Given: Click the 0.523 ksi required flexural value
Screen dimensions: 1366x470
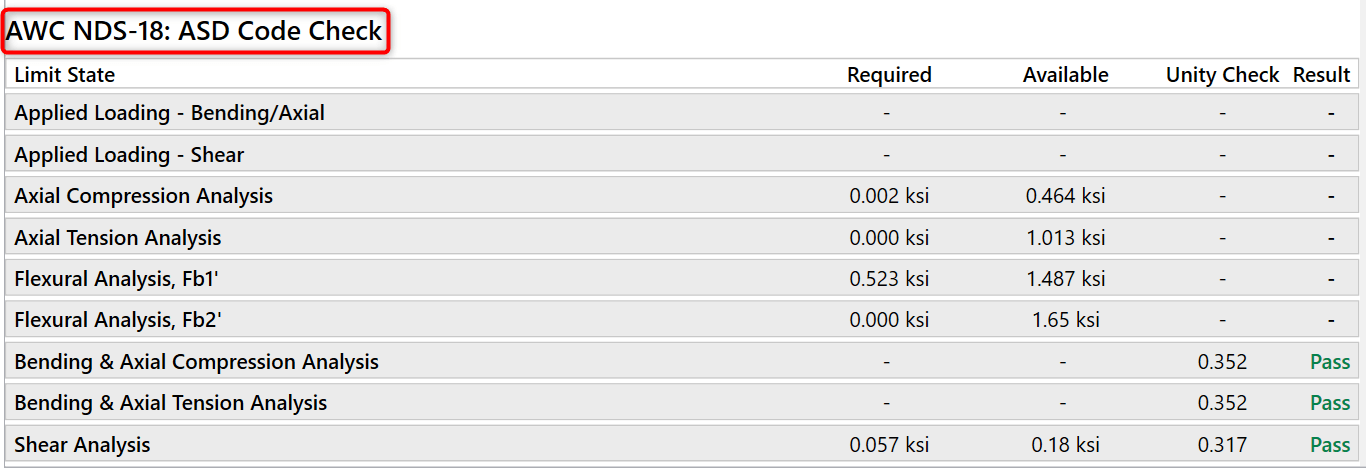Looking at the screenshot, I should pyautogui.click(x=889, y=279).
